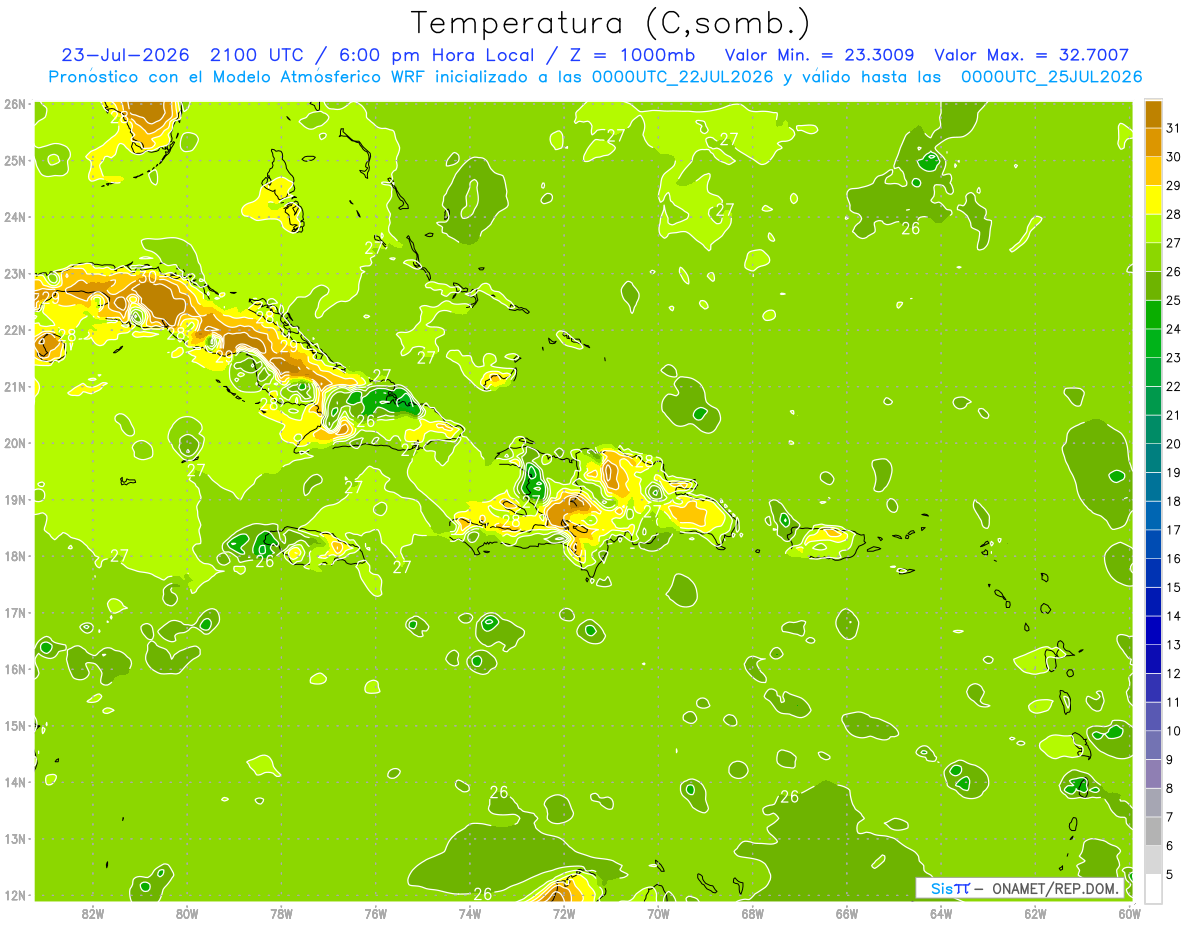This screenshot has height=927, width=1200.
Task: Click the 68W longitude axis label
Action: pyautogui.click(x=753, y=913)
